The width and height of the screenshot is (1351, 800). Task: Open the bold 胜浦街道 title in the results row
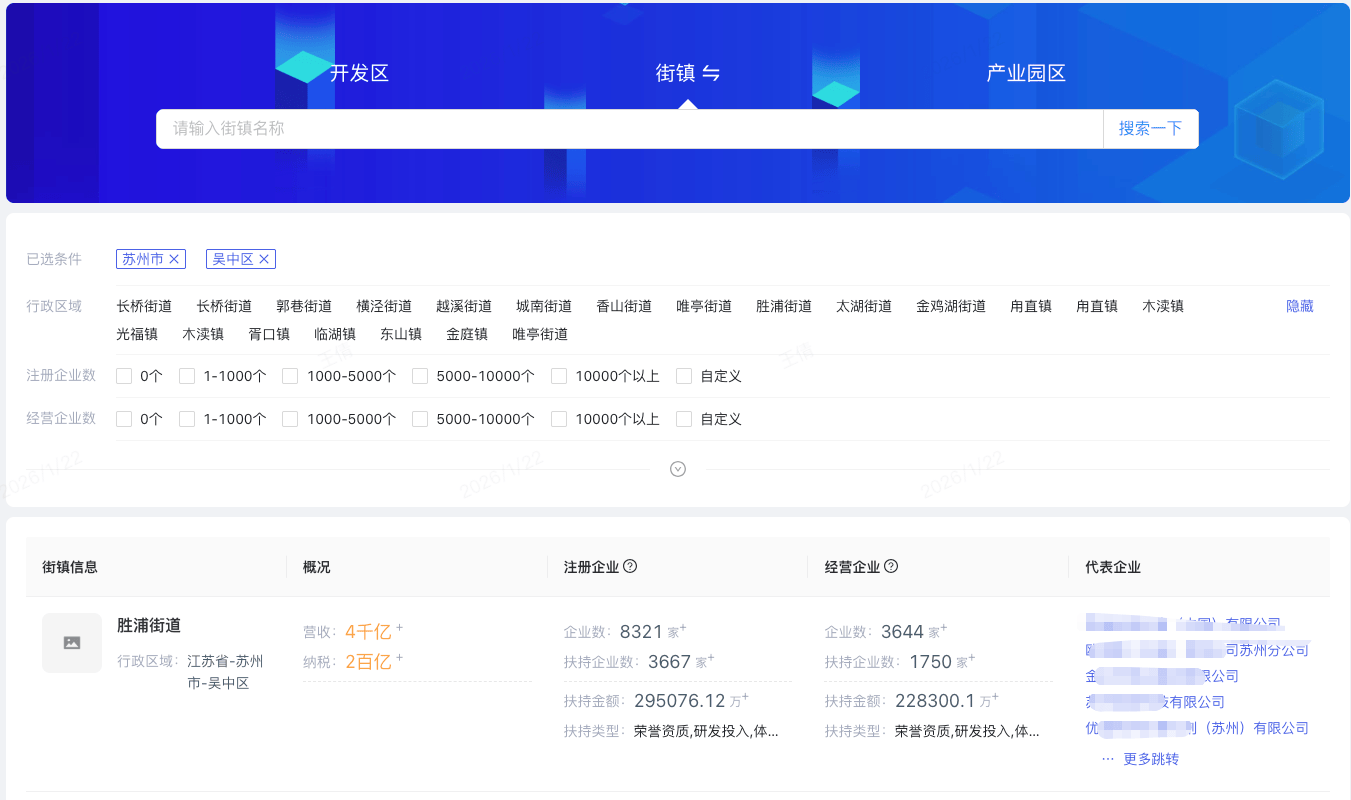(x=149, y=625)
